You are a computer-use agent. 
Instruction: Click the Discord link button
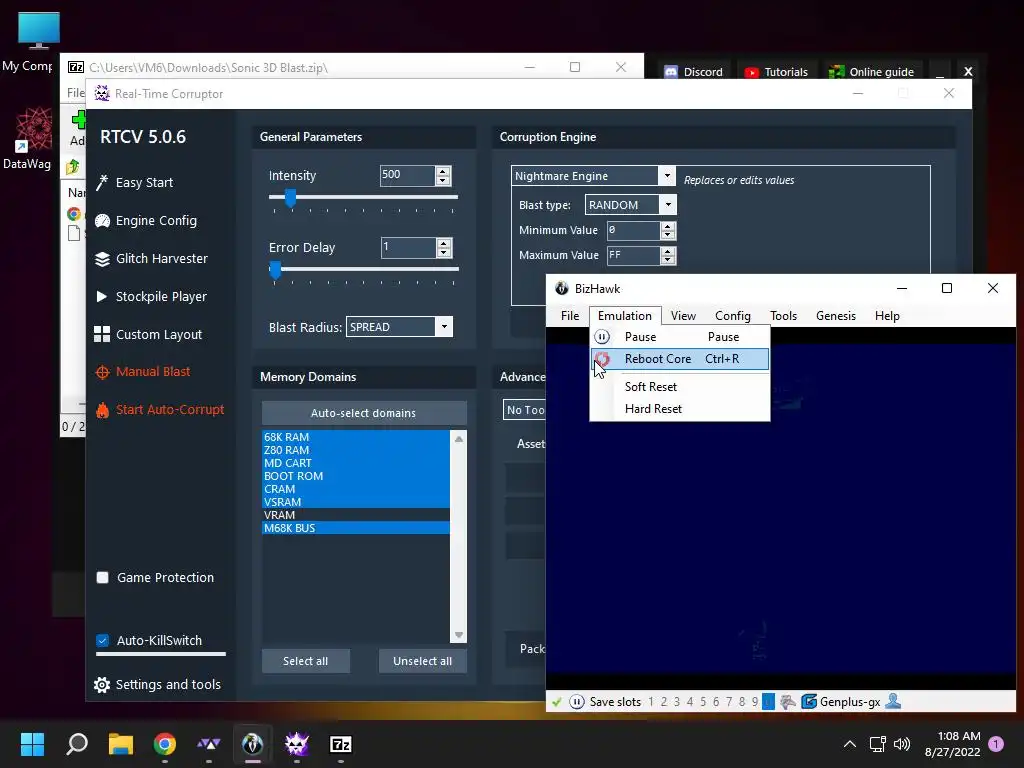coord(694,72)
